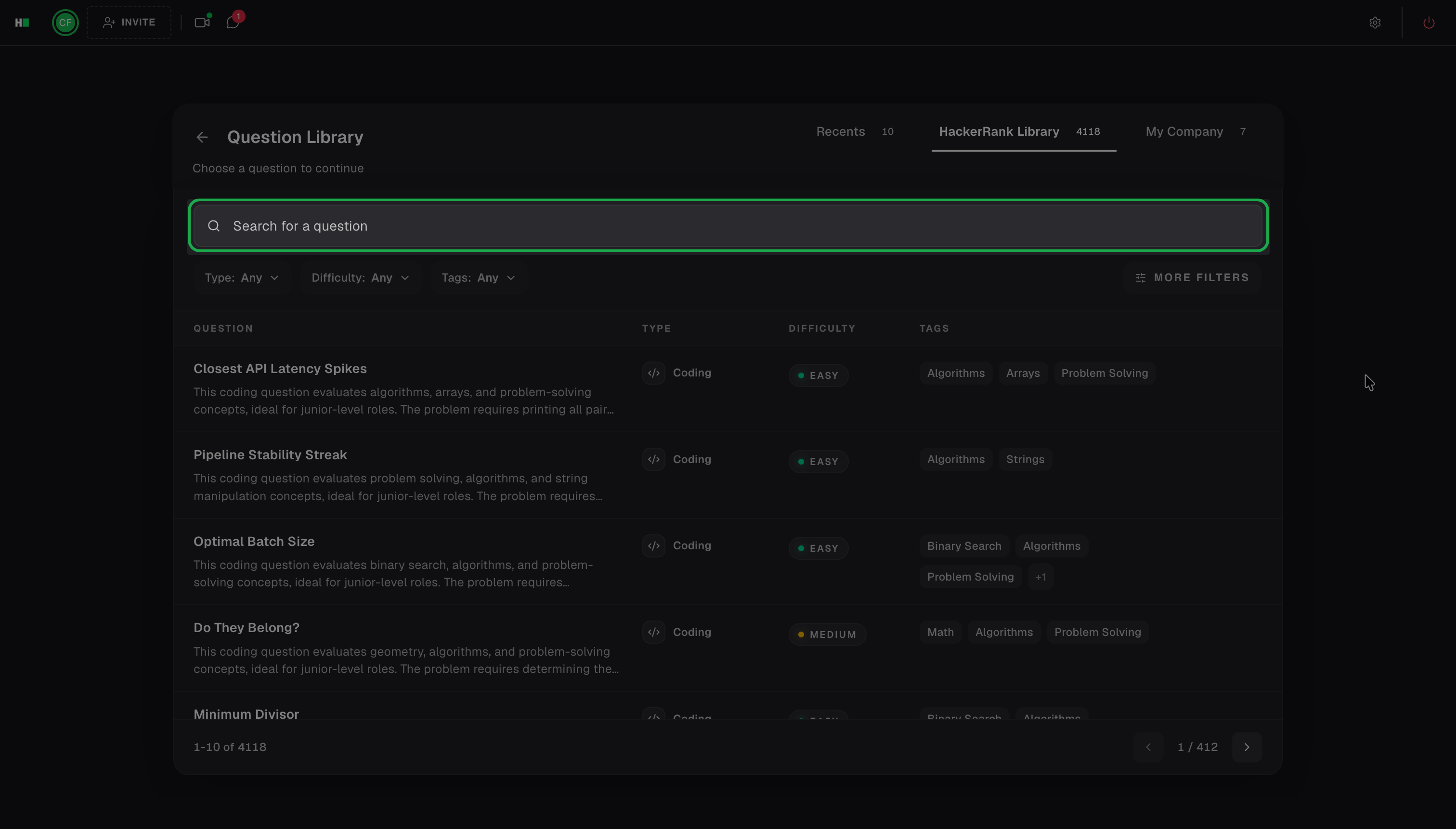Open More Filters panel
Image resolution: width=1456 pixels, height=829 pixels.
coord(1192,278)
